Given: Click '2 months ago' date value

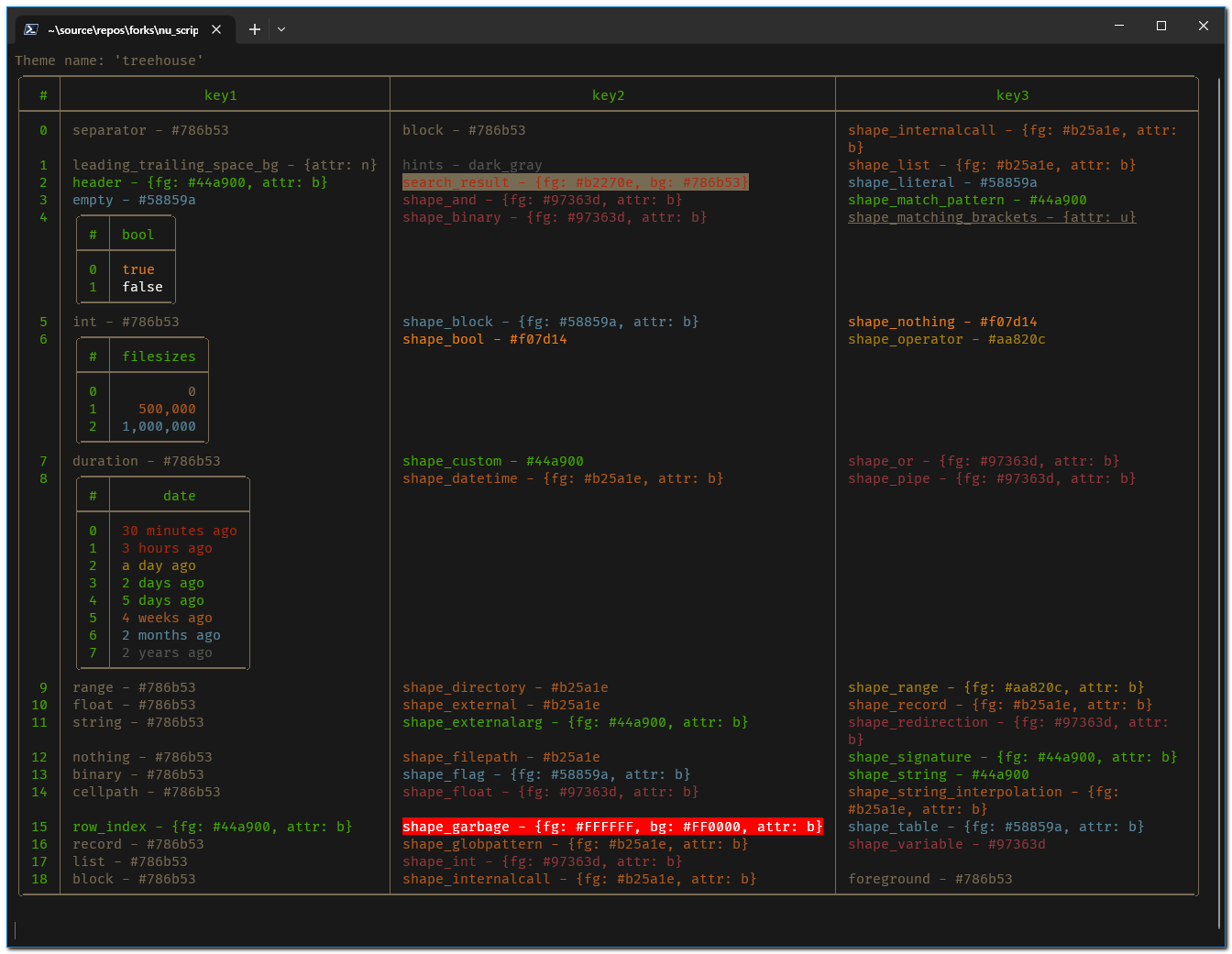Looking at the screenshot, I should point(171,635).
